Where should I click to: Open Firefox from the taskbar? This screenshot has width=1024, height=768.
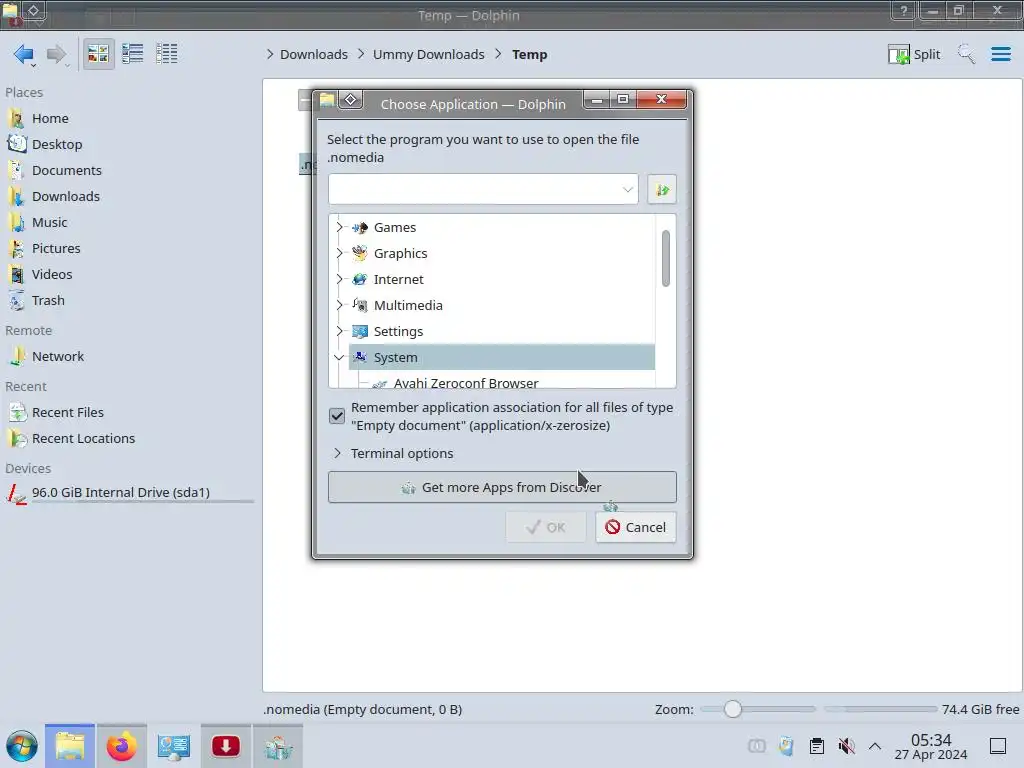121,746
